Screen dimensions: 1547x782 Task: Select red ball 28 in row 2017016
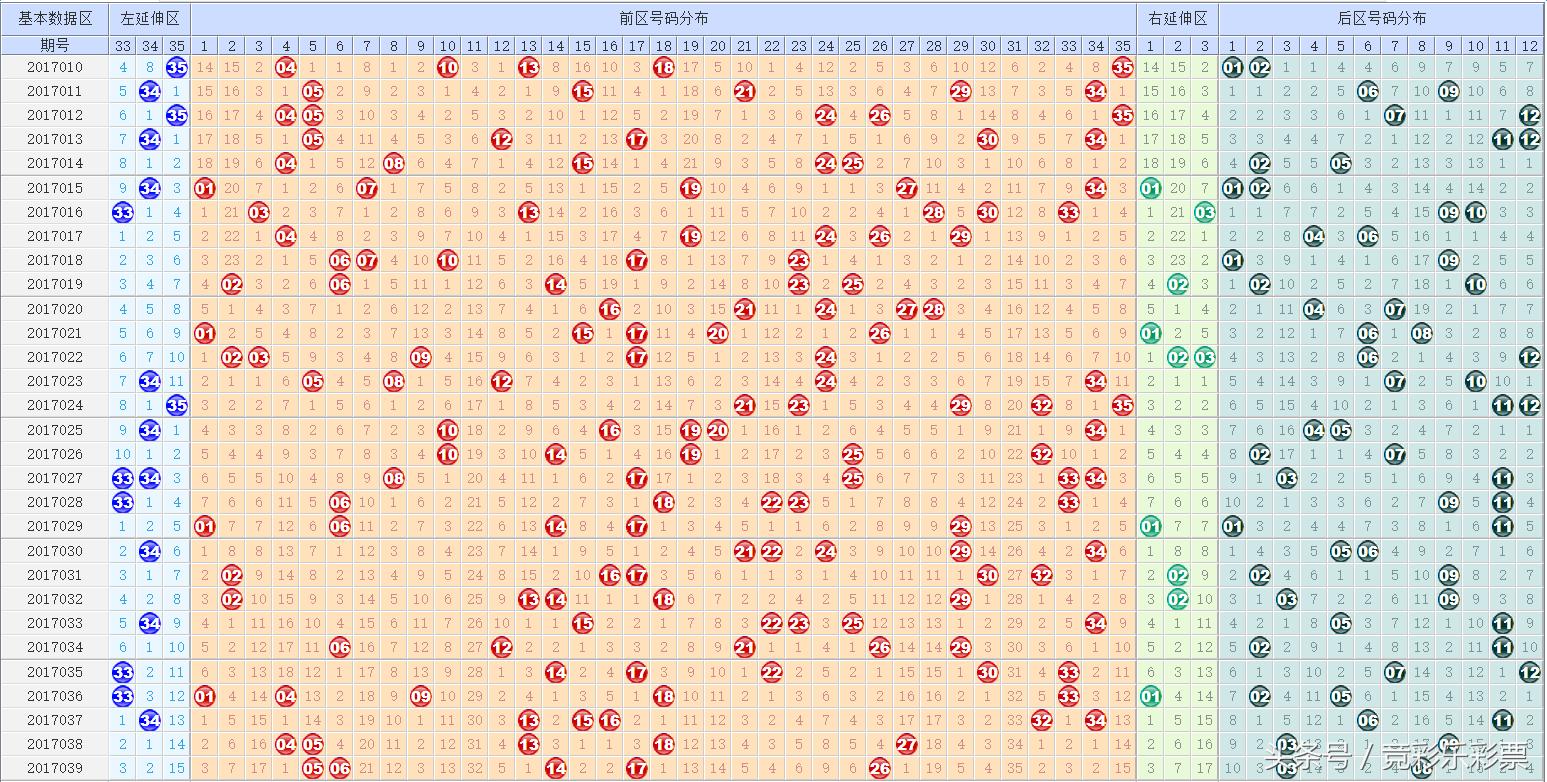pyautogui.click(x=934, y=212)
